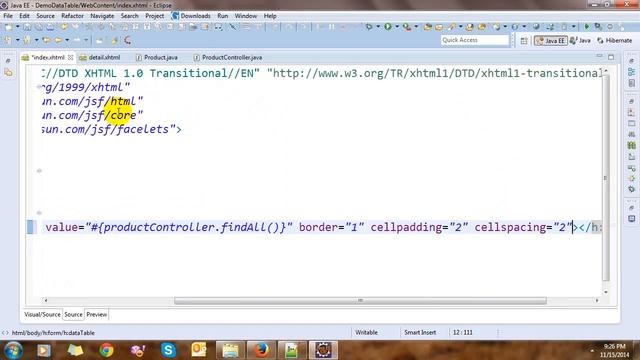Image resolution: width=640 pixels, height=360 pixels.
Task: Click the Smart Insert status bar entry
Action: click(420, 333)
